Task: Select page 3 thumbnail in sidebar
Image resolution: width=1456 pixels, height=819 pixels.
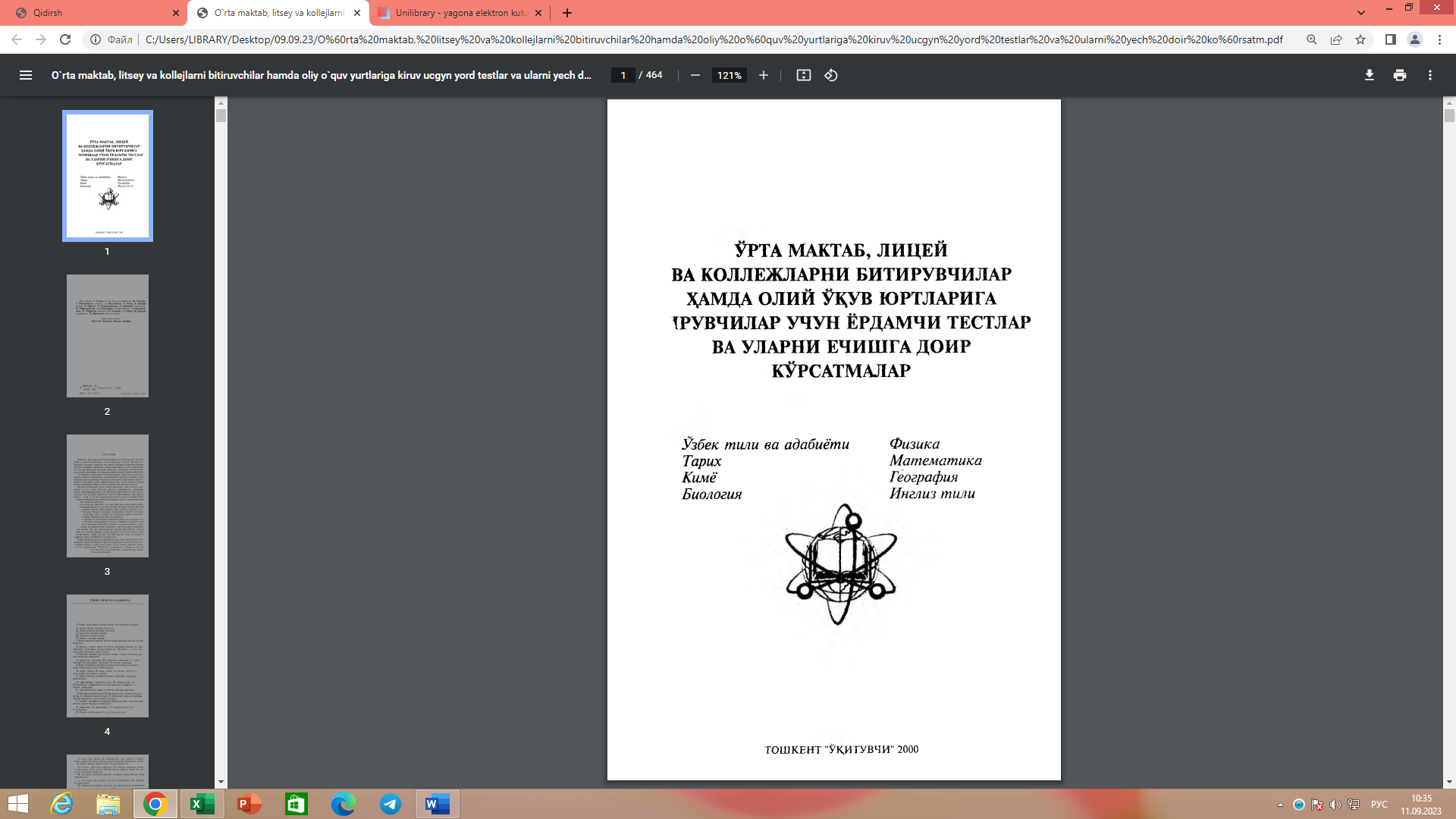Action: point(107,496)
